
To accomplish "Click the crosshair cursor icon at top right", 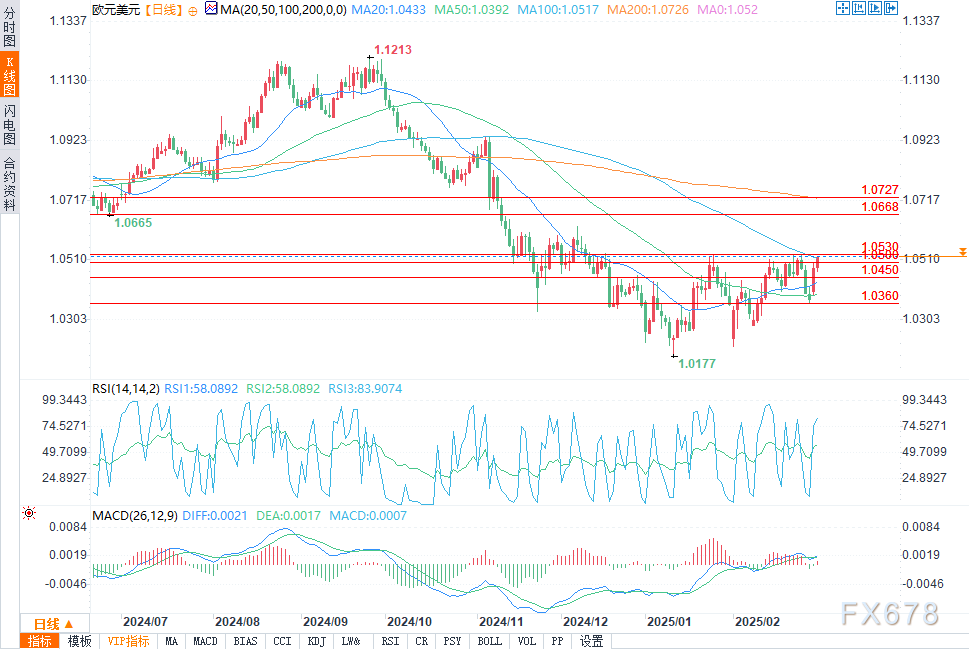I will click(x=843, y=8).
